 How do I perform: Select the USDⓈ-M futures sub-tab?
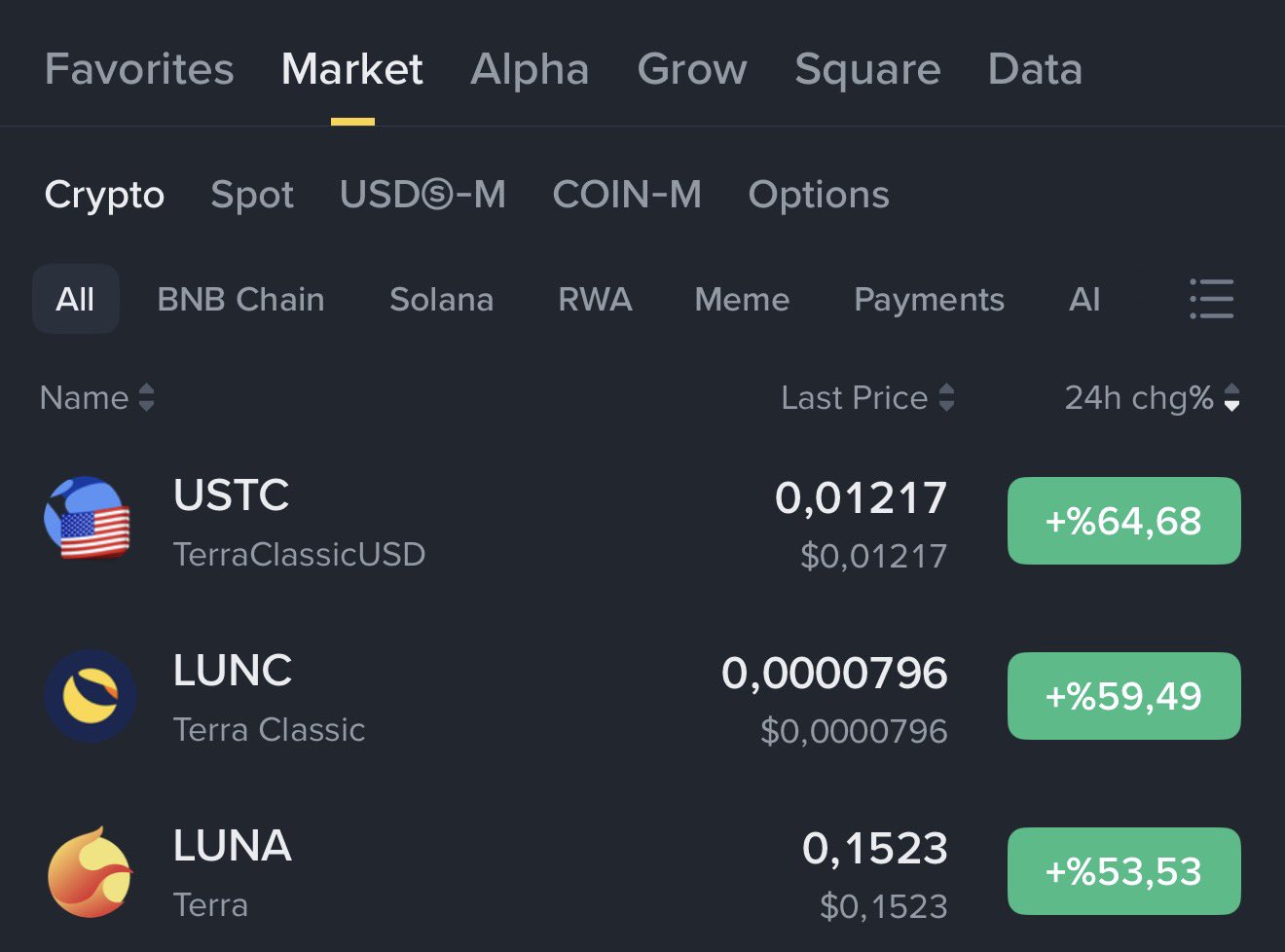pos(422,195)
